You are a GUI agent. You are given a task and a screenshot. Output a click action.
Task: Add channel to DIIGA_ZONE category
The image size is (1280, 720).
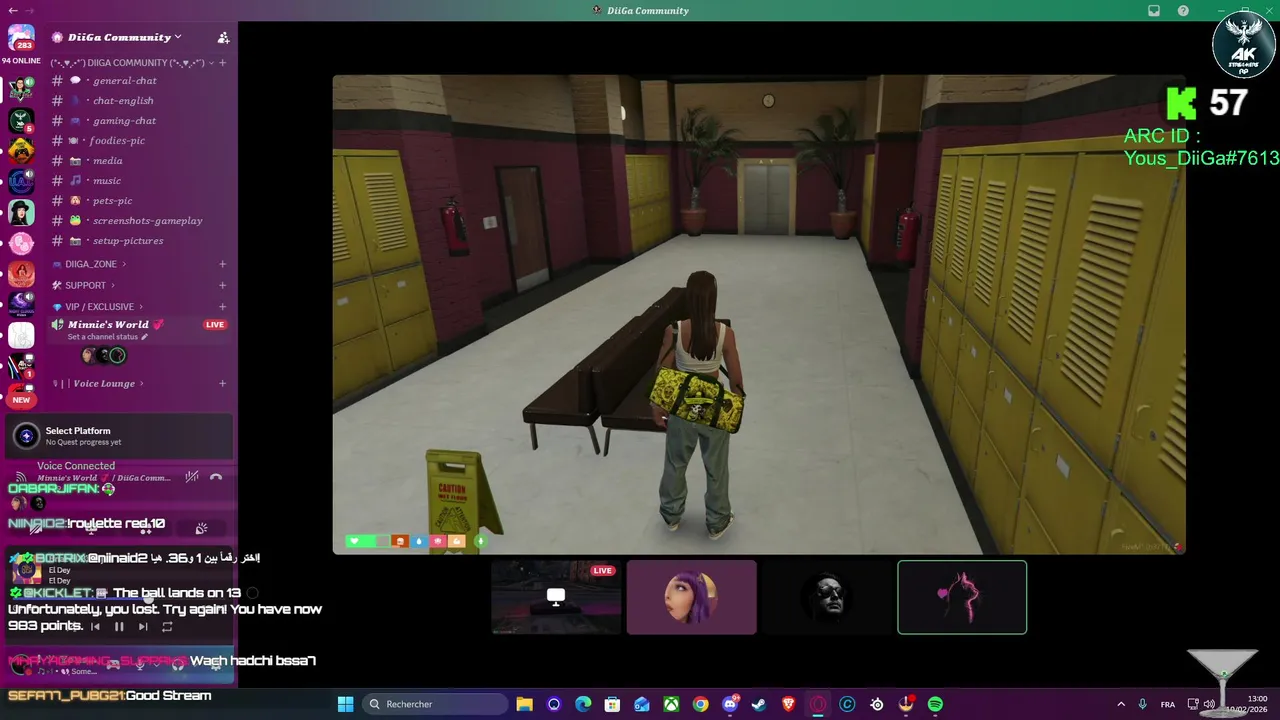(x=222, y=264)
